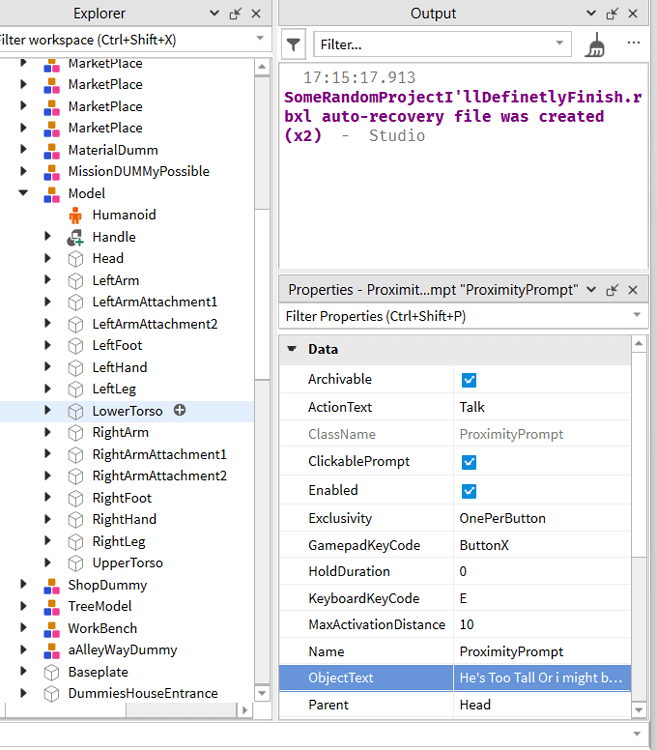Select the LeftHand tree item
This screenshot has width=657, height=750.
point(120,367)
